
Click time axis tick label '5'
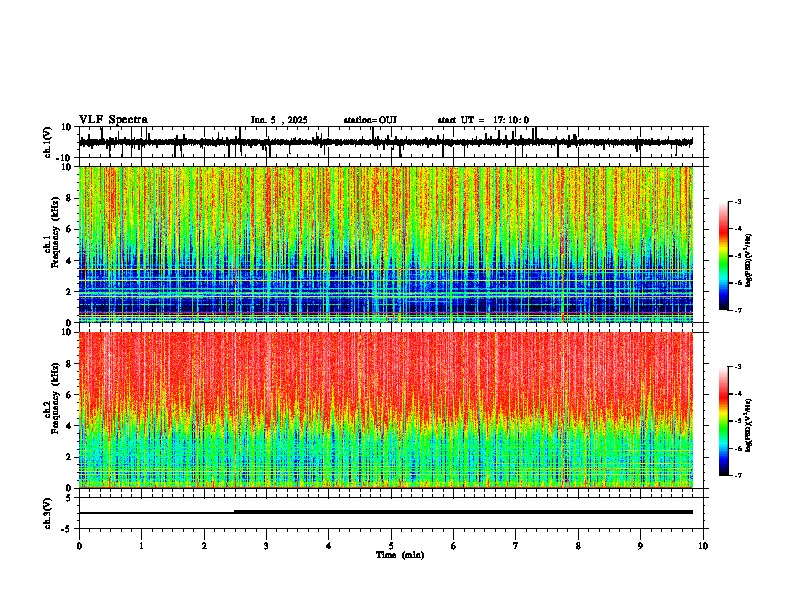[391, 546]
